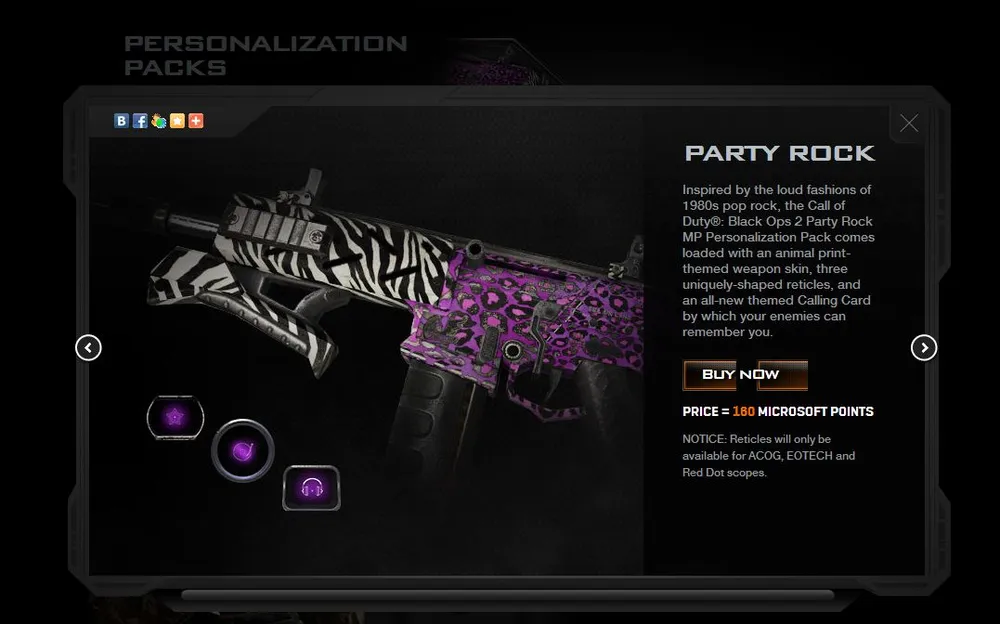Share Party Rock on Facebook

tap(140, 121)
